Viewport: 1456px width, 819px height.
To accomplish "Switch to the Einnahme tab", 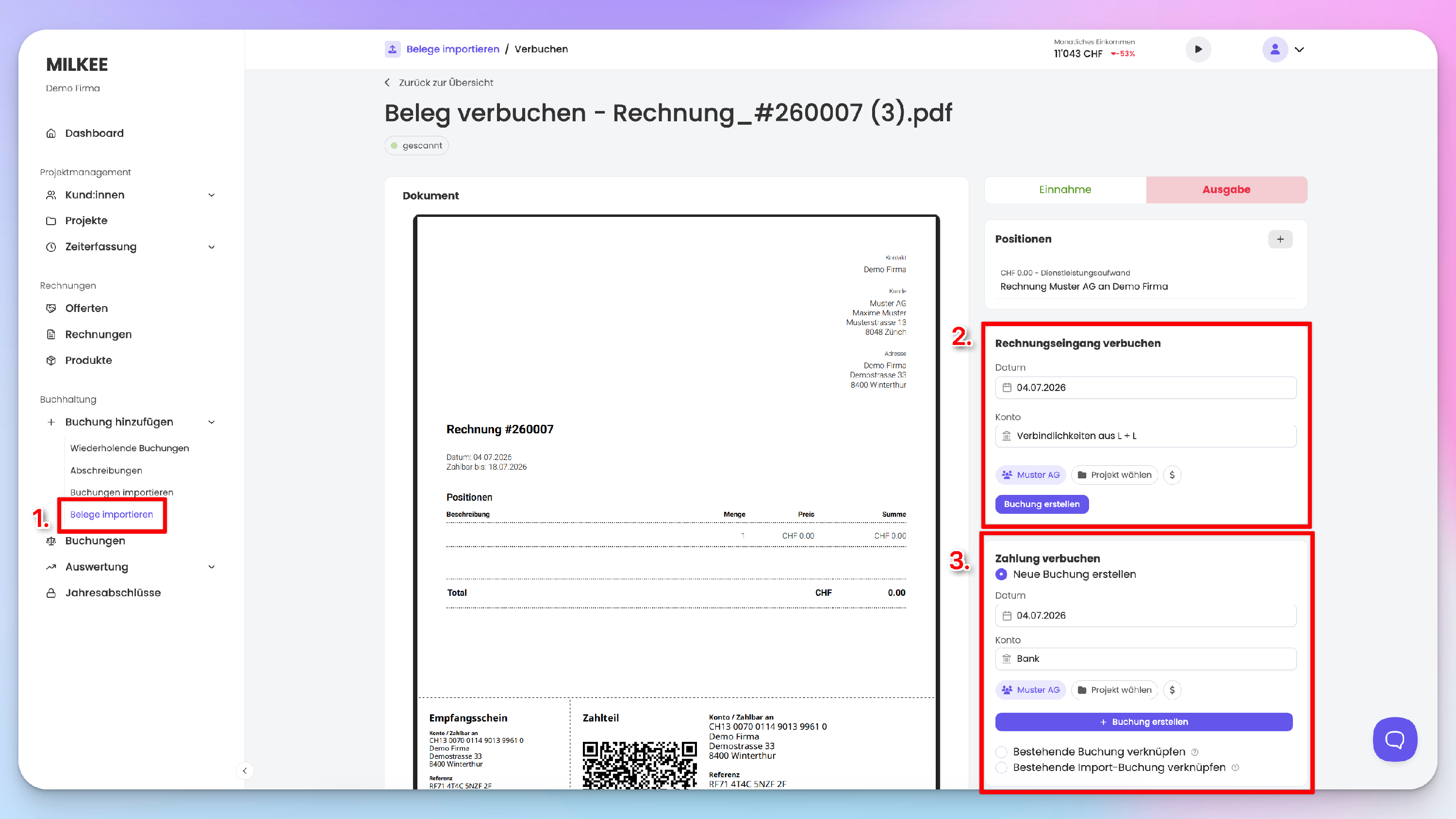I will (x=1065, y=189).
